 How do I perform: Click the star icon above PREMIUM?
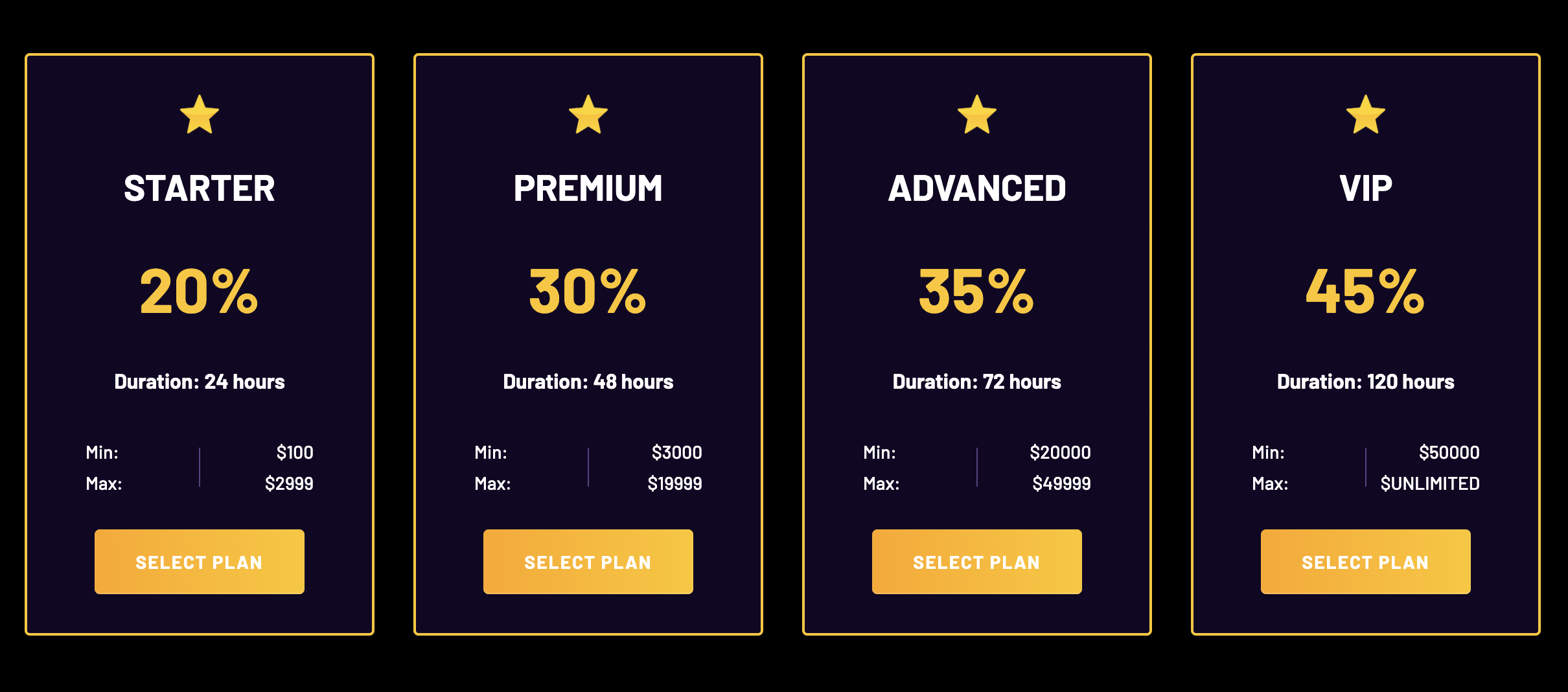[x=588, y=115]
